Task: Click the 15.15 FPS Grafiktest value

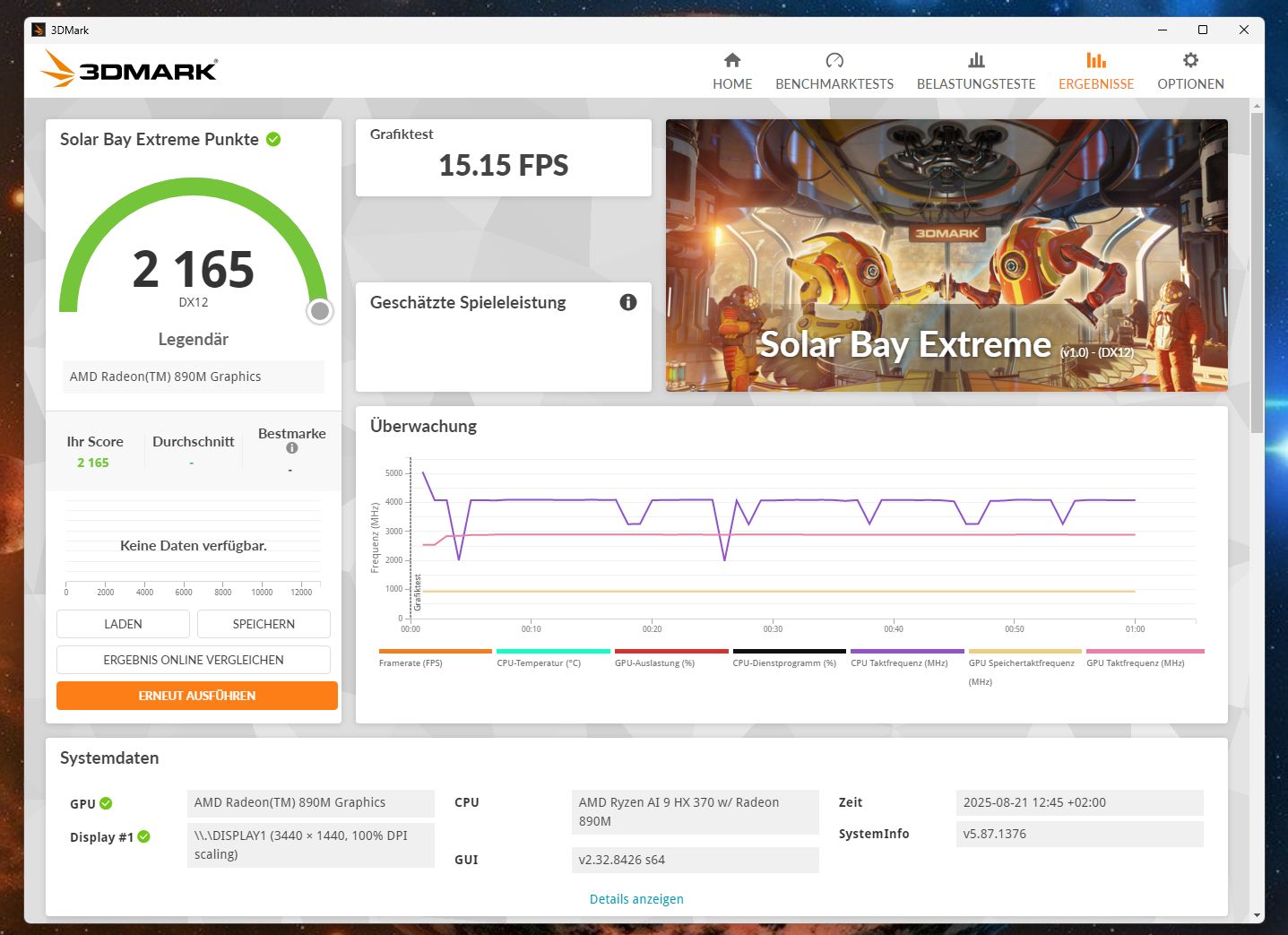Action: pyautogui.click(x=504, y=165)
